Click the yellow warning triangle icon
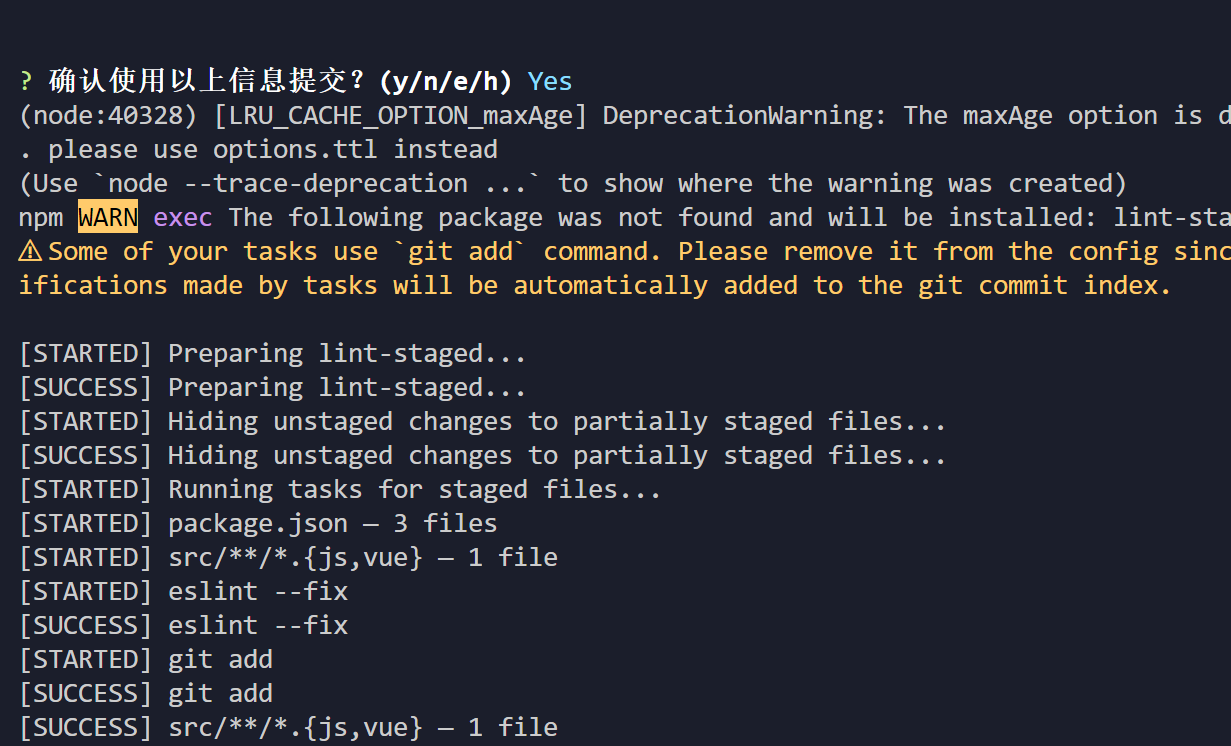The height and width of the screenshot is (746, 1231). 30,251
